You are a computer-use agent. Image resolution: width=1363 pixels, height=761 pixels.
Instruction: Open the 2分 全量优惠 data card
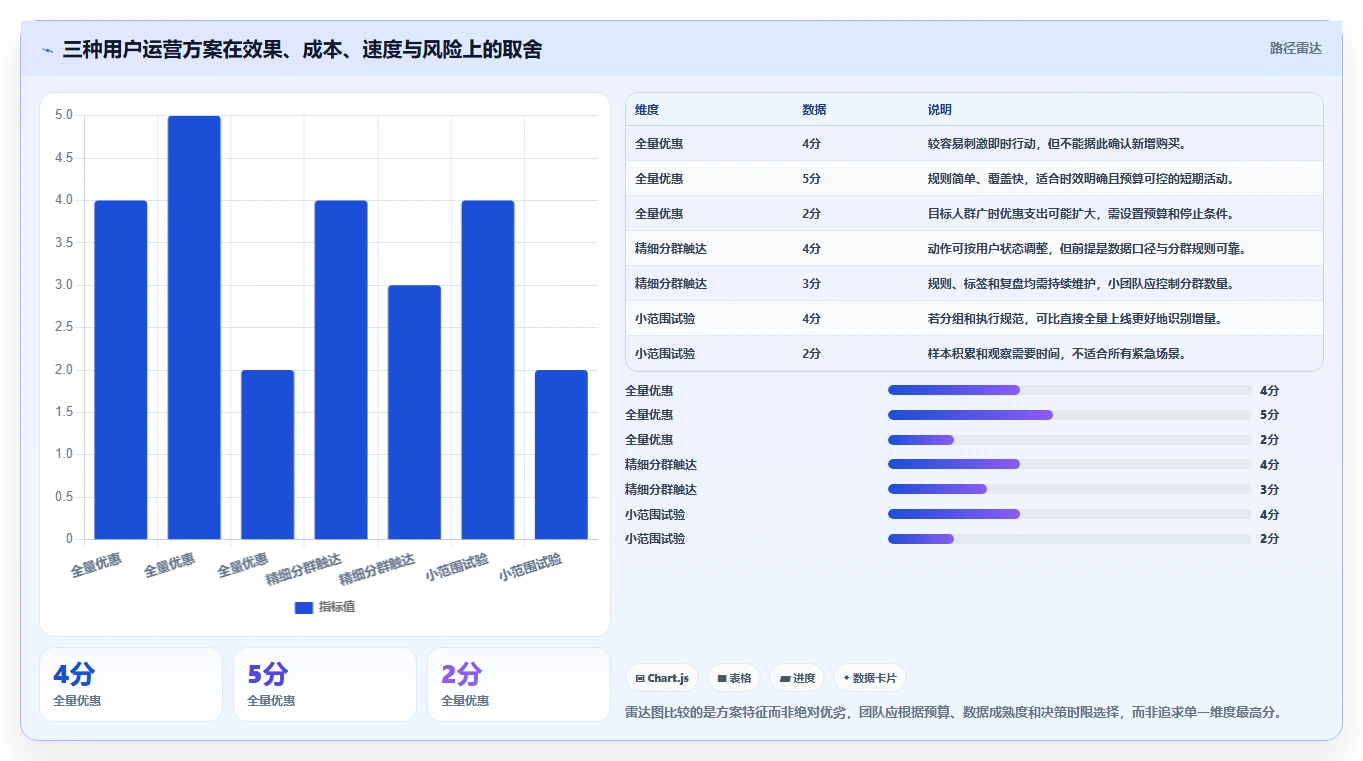[x=519, y=684]
